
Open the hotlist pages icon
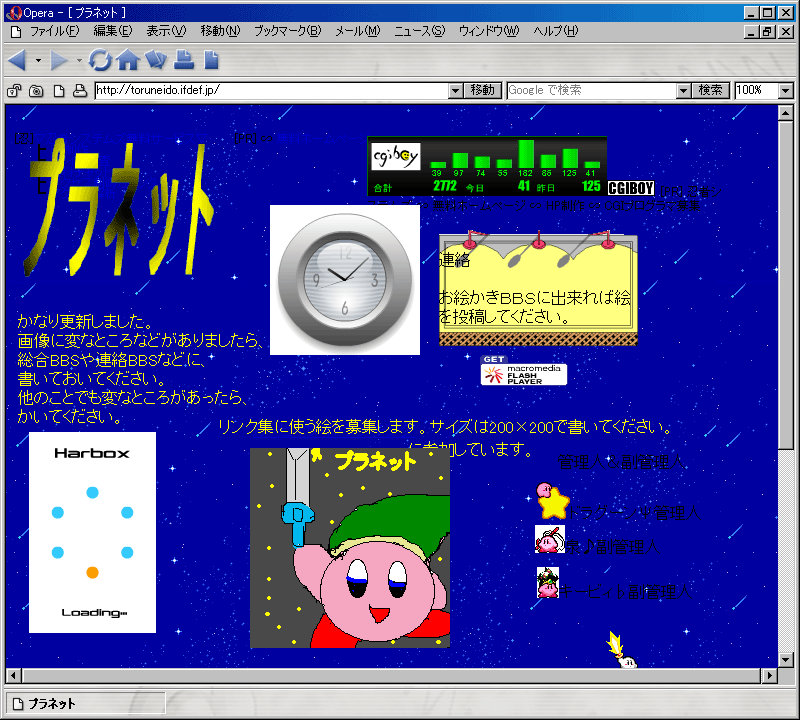click(156, 60)
